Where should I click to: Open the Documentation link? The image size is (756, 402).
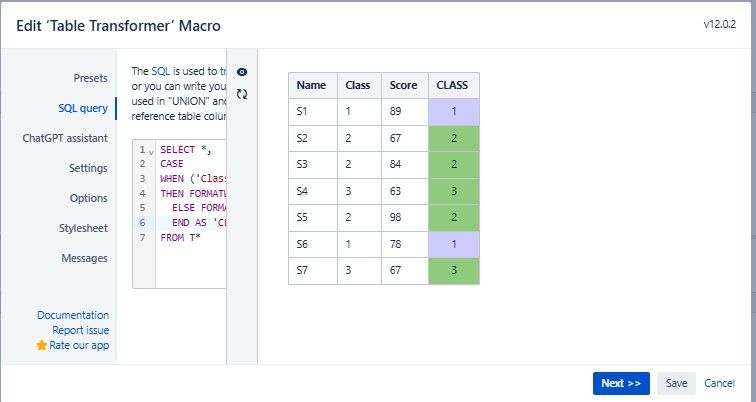pyautogui.click(x=73, y=315)
